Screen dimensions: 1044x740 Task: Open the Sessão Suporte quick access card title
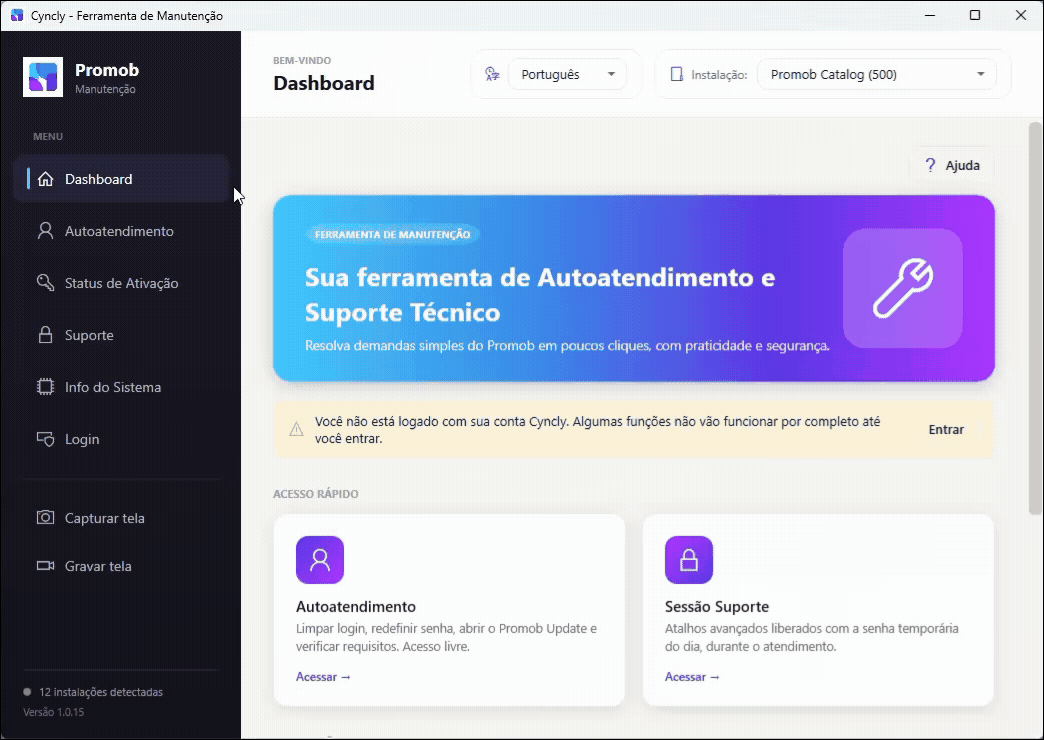point(717,607)
